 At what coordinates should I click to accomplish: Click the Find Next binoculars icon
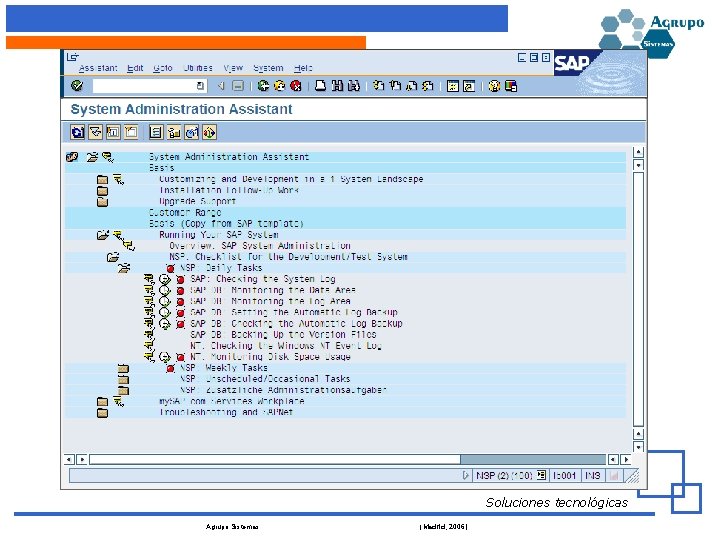coord(354,85)
